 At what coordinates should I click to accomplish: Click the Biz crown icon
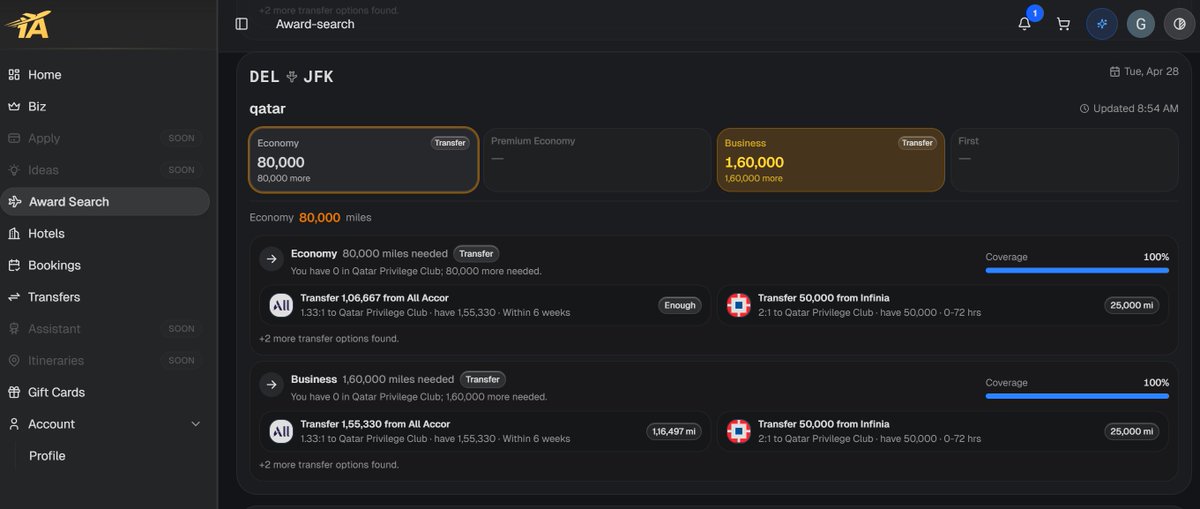[14, 106]
